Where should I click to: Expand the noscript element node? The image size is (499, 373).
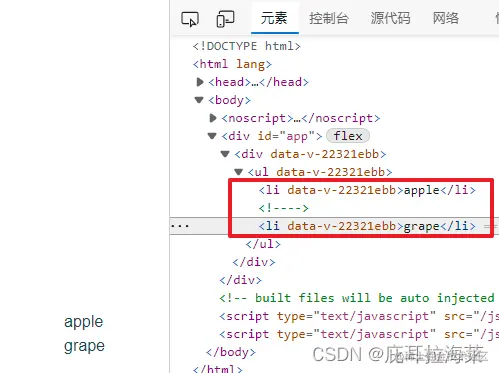click(213, 118)
